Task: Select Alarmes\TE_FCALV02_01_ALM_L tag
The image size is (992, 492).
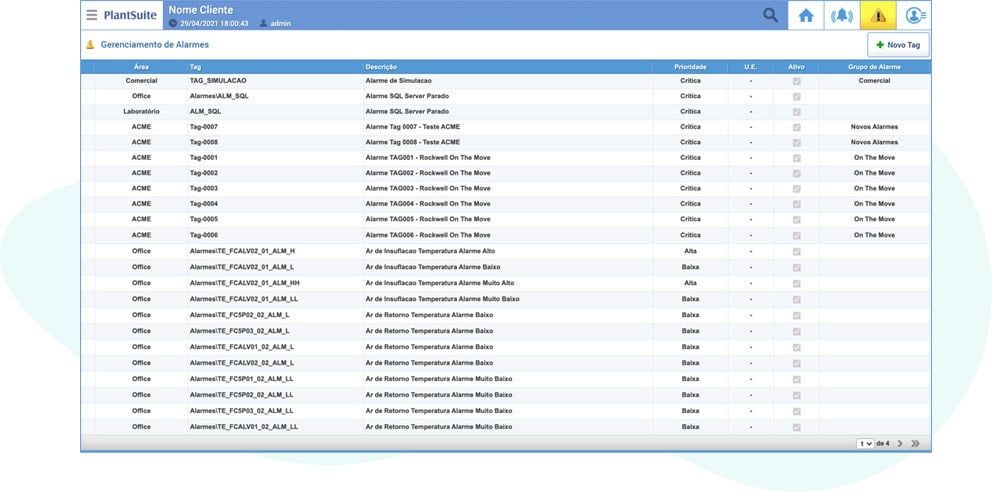Action: [x=242, y=268]
